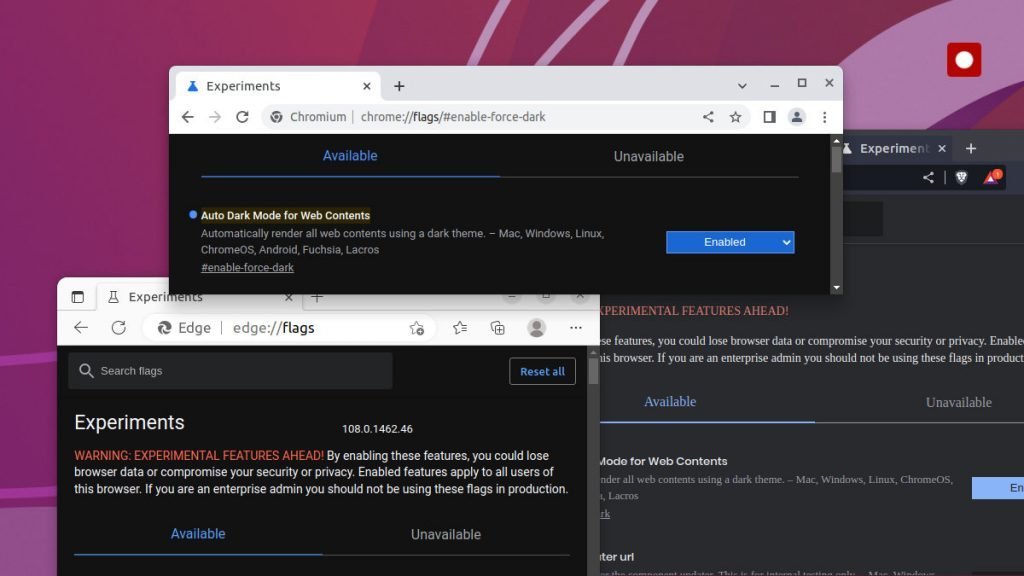
Task: Click the Edge profile avatar
Action: pos(537,328)
